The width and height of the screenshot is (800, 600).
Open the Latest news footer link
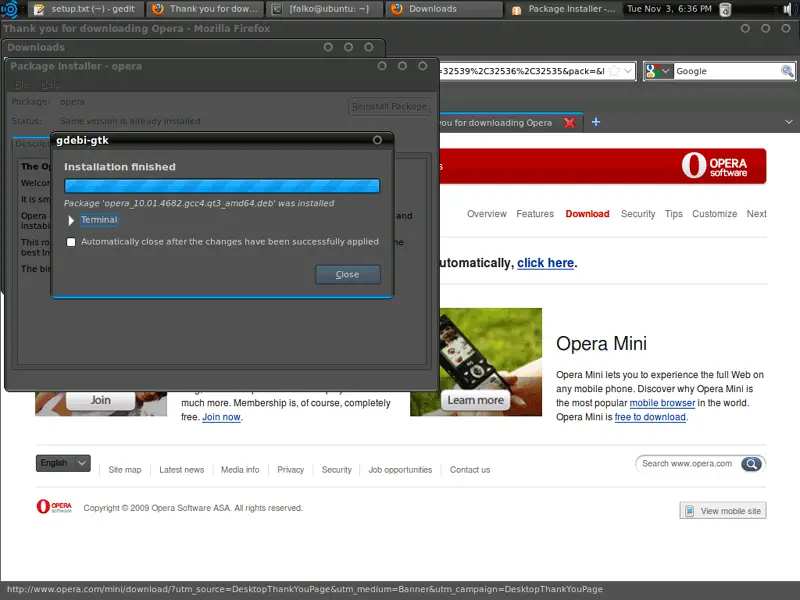coord(182,470)
